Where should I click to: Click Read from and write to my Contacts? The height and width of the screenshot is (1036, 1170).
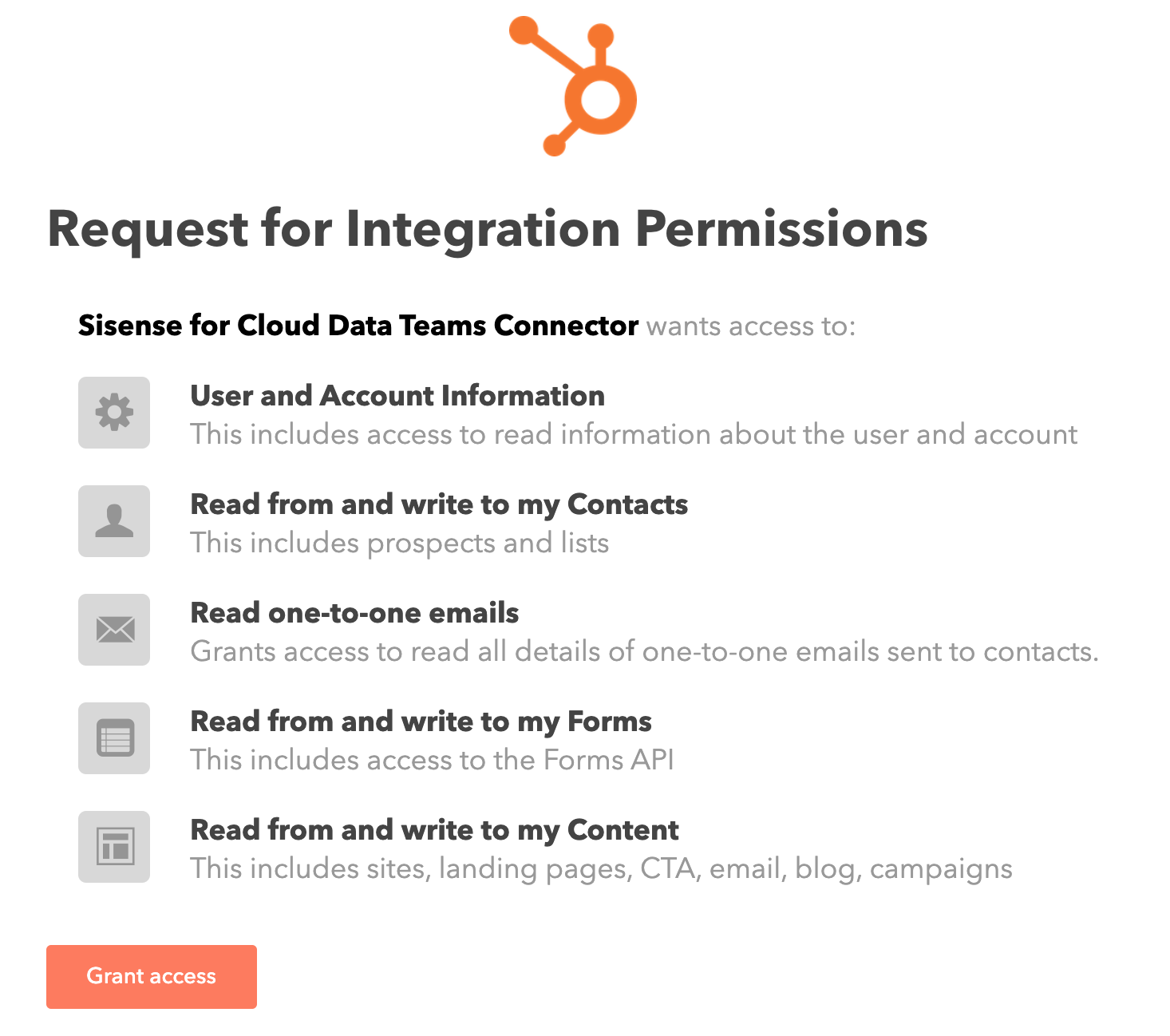pyautogui.click(x=439, y=504)
